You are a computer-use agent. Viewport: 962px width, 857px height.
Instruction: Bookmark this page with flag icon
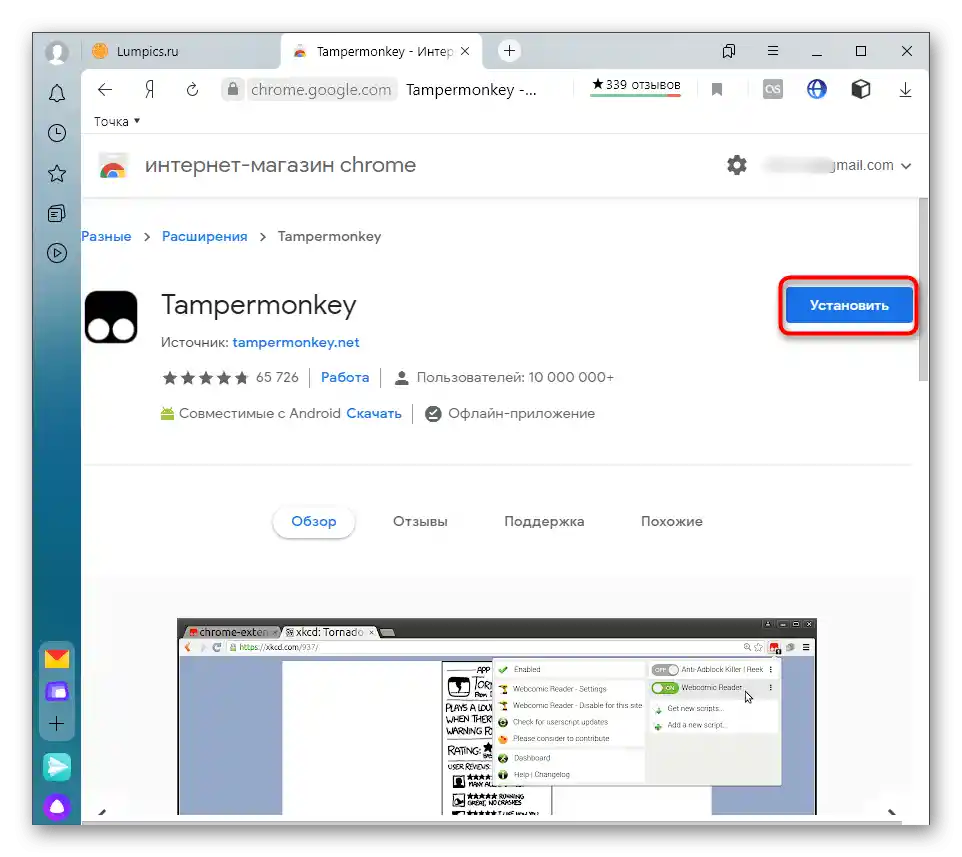[717, 90]
